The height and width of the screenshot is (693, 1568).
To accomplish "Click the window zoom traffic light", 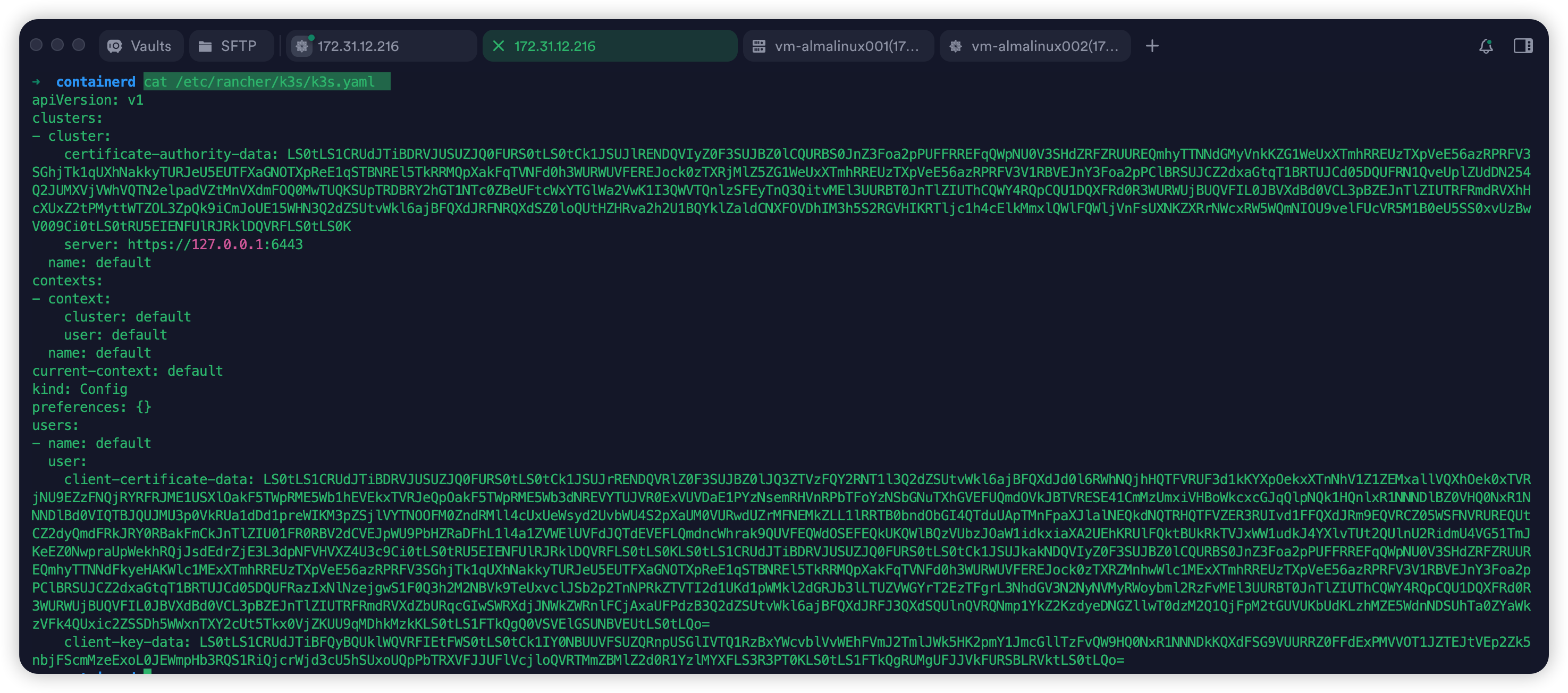I will point(79,45).
